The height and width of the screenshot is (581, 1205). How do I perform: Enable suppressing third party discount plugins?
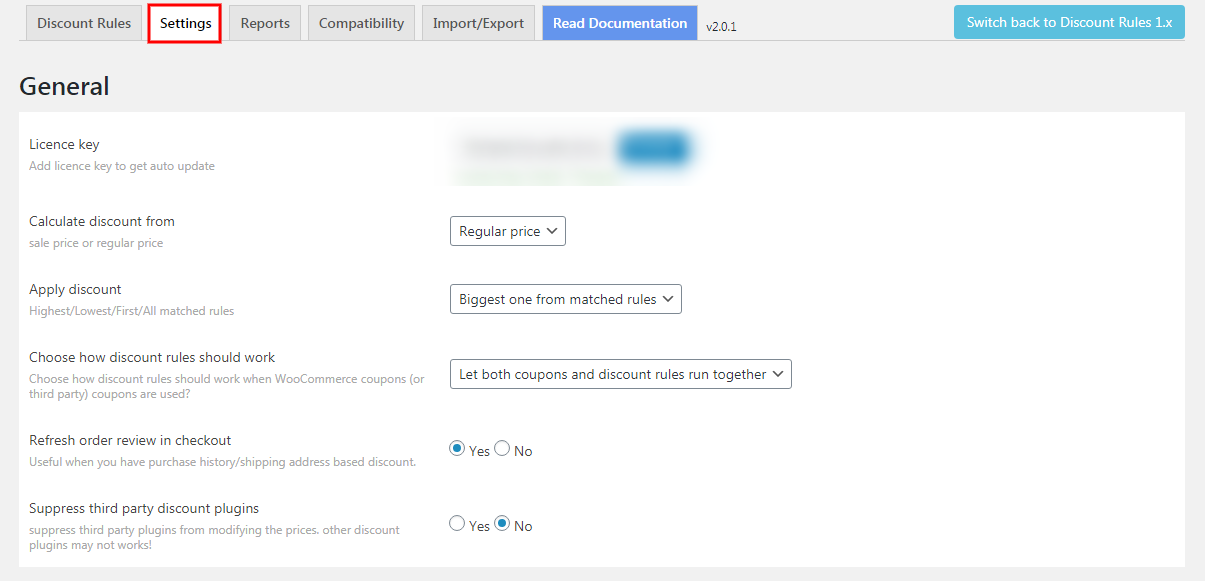pos(457,523)
